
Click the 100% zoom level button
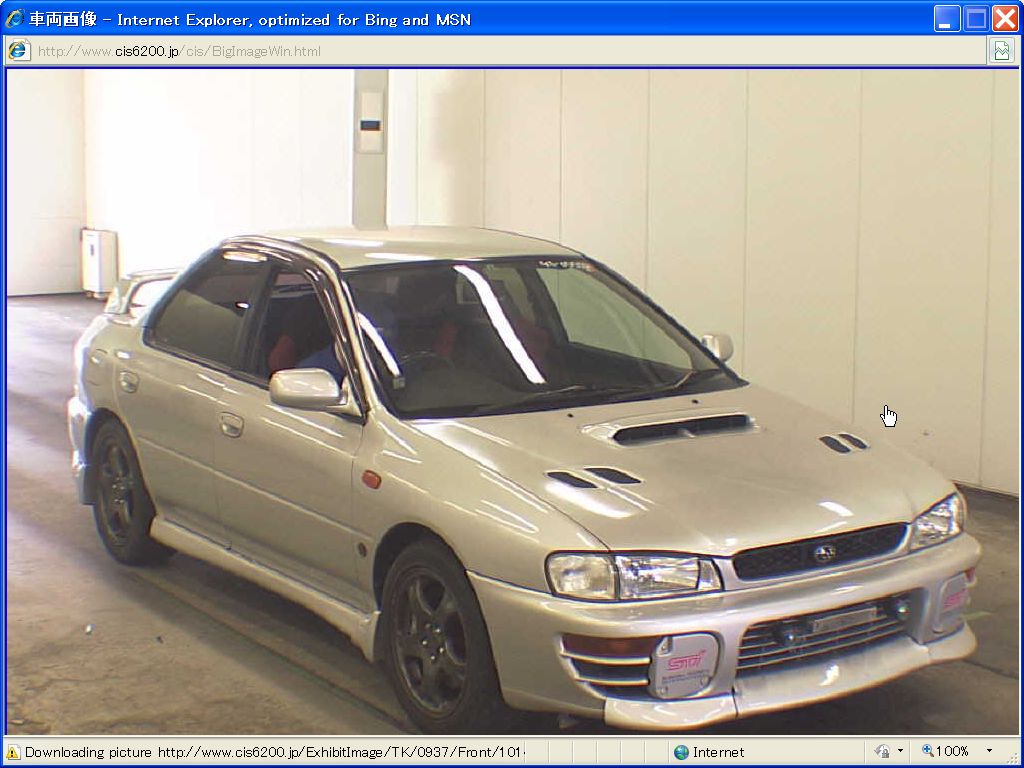(x=951, y=752)
